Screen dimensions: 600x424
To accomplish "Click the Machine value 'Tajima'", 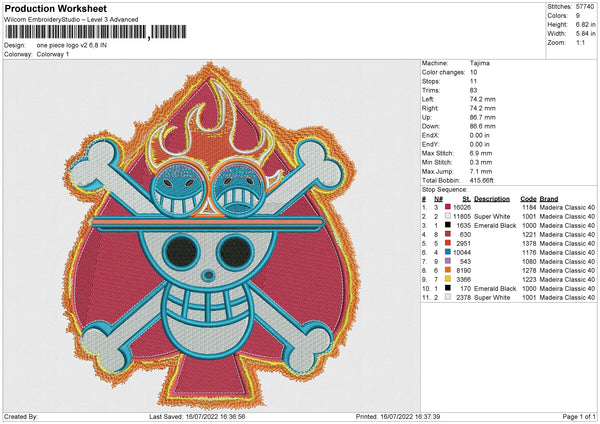I will click(x=479, y=63).
